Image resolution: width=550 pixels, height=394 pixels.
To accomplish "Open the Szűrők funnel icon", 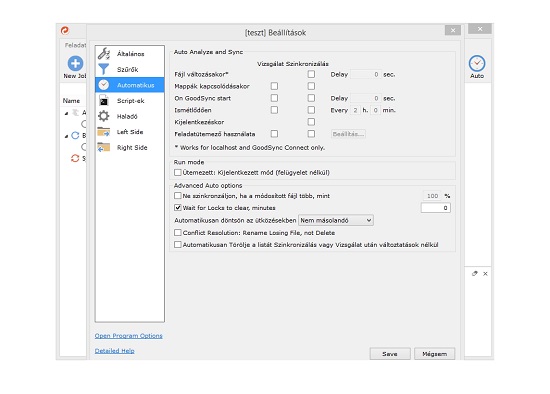I will click(x=104, y=69).
